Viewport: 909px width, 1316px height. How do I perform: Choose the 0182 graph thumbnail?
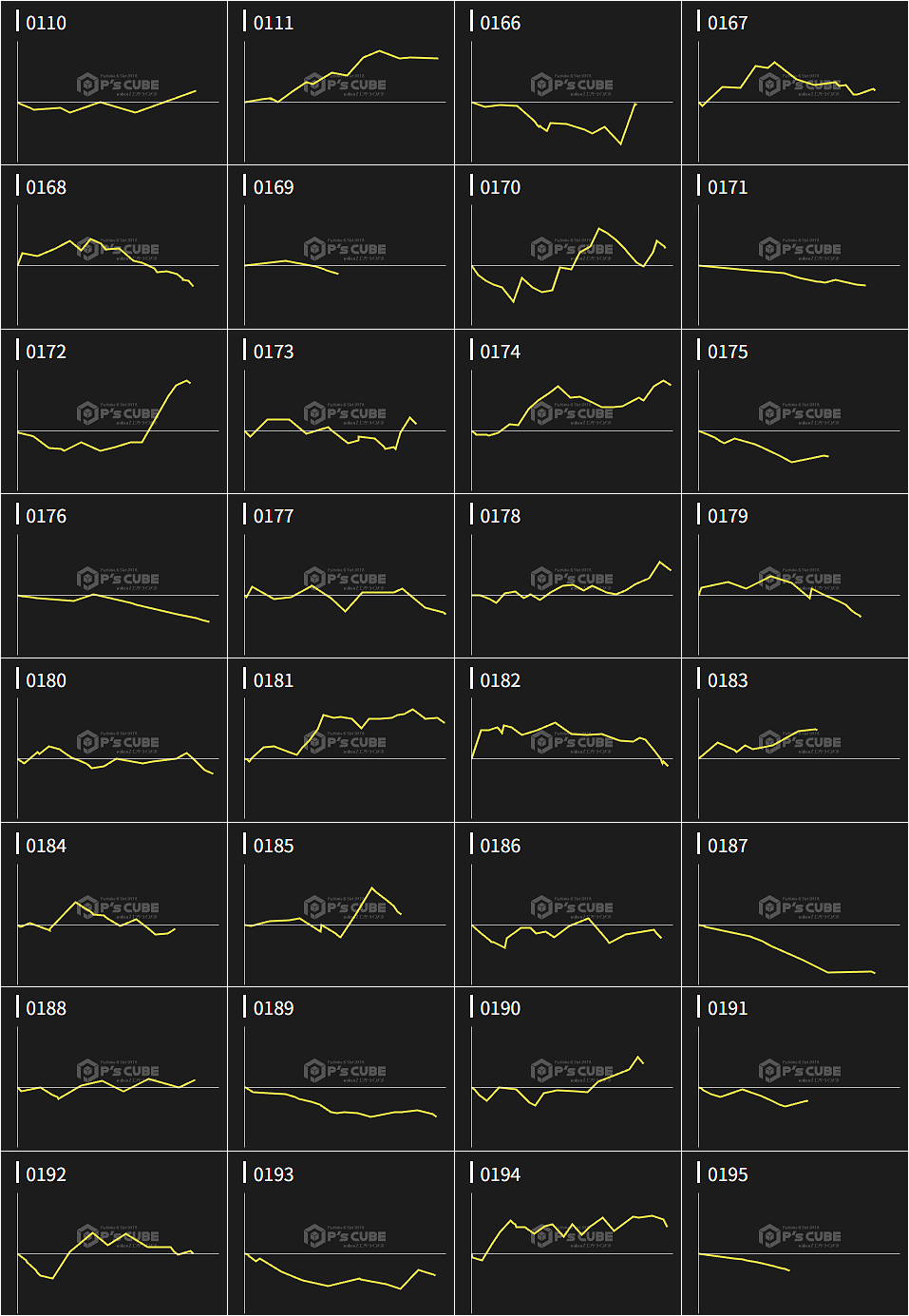[x=568, y=753]
